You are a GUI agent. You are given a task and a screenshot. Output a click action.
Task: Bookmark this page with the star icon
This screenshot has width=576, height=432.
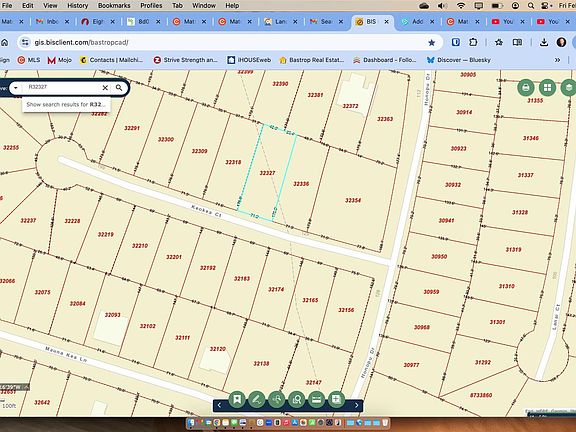[x=432, y=43]
